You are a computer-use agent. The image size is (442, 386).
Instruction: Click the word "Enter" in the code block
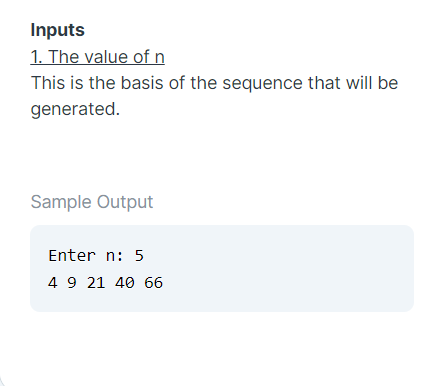tap(72, 256)
